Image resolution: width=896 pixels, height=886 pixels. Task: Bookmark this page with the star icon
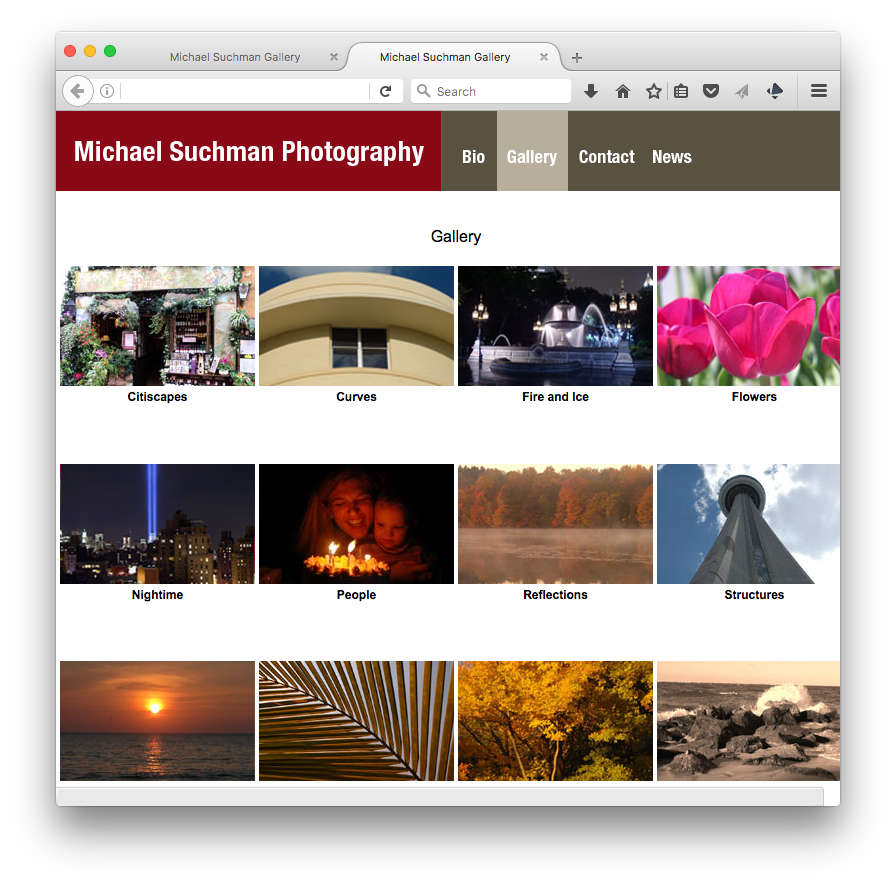tap(653, 91)
